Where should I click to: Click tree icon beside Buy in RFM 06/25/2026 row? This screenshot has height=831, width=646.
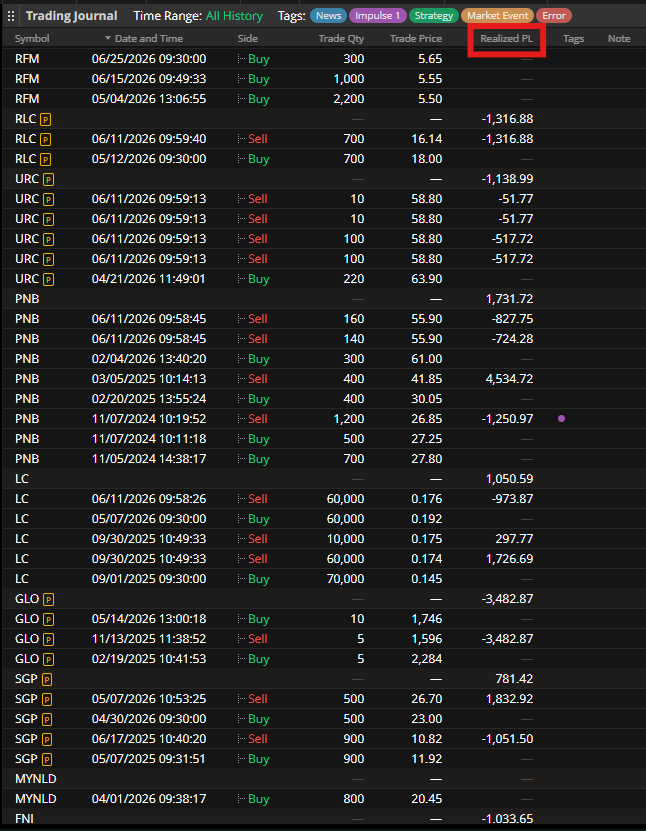pyautogui.click(x=242, y=59)
